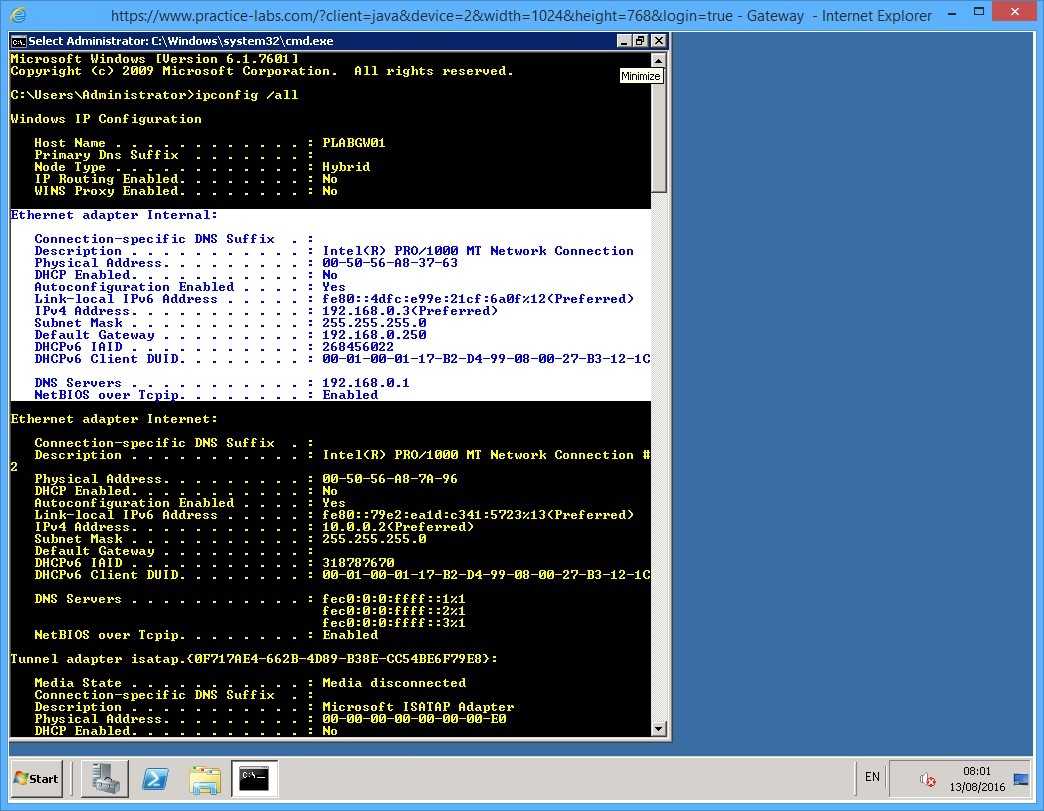This screenshot has height=811, width=1044.
Task: Click the cmd scrollbar down arrow
Action: [659, 731]
